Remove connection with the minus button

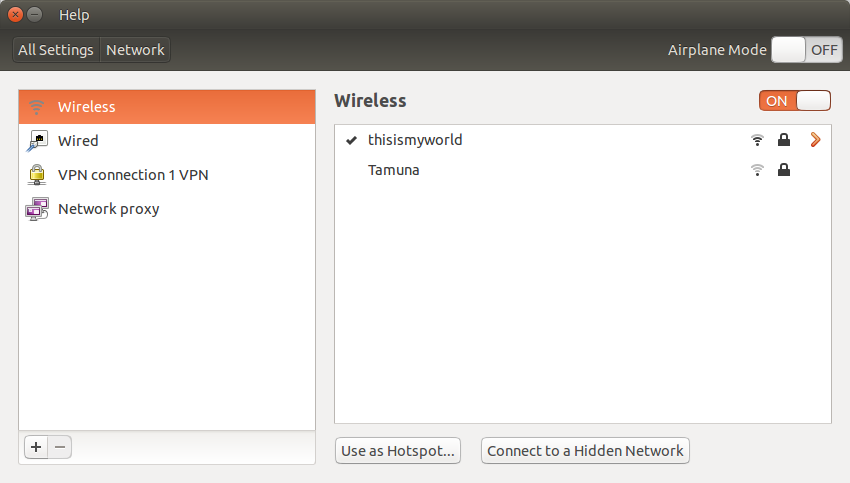coord(60,447)
